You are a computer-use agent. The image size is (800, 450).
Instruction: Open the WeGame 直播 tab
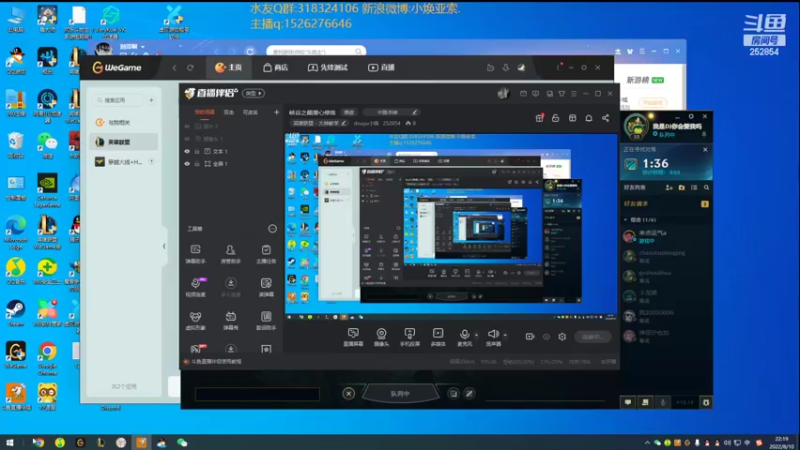[x=382, y=67]
